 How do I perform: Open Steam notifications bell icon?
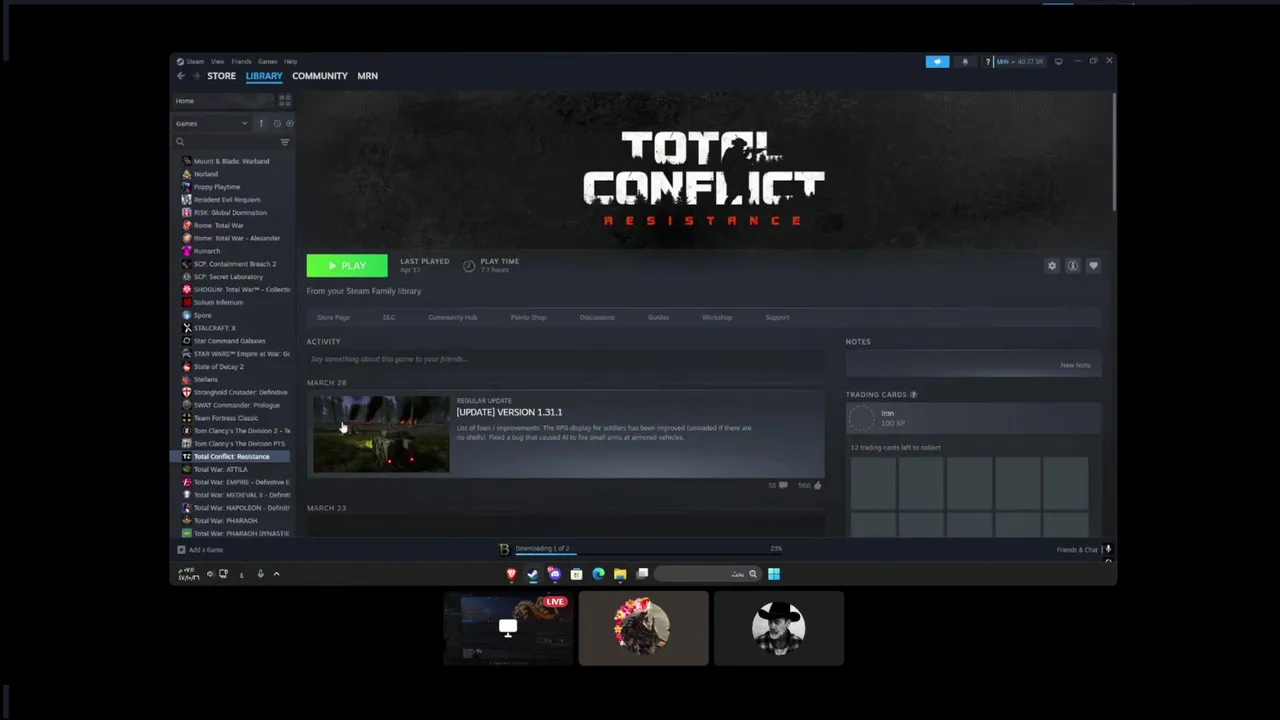coord(965,62)
